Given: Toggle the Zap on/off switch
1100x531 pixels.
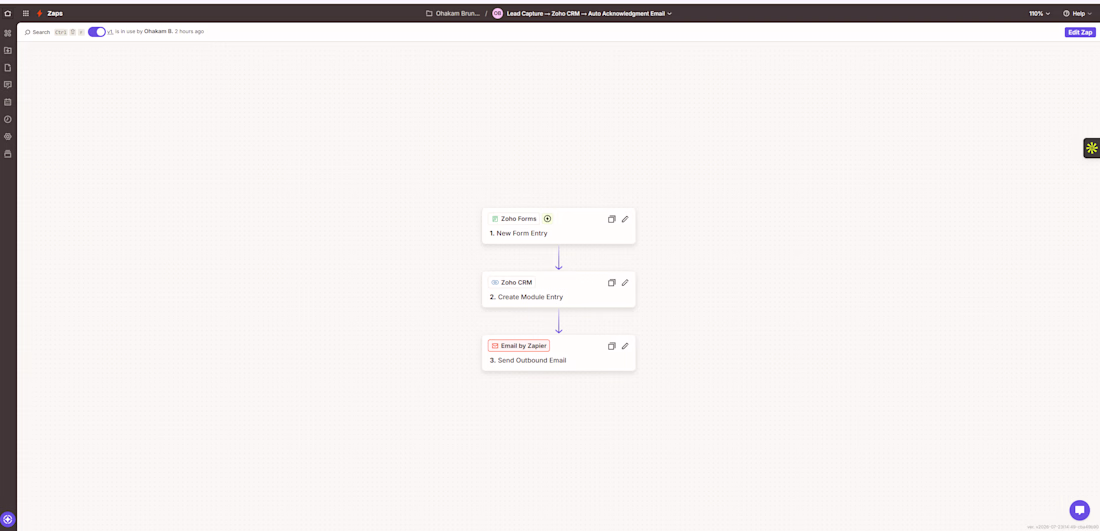Looking at the screenshot, I should tap(97, 32).
